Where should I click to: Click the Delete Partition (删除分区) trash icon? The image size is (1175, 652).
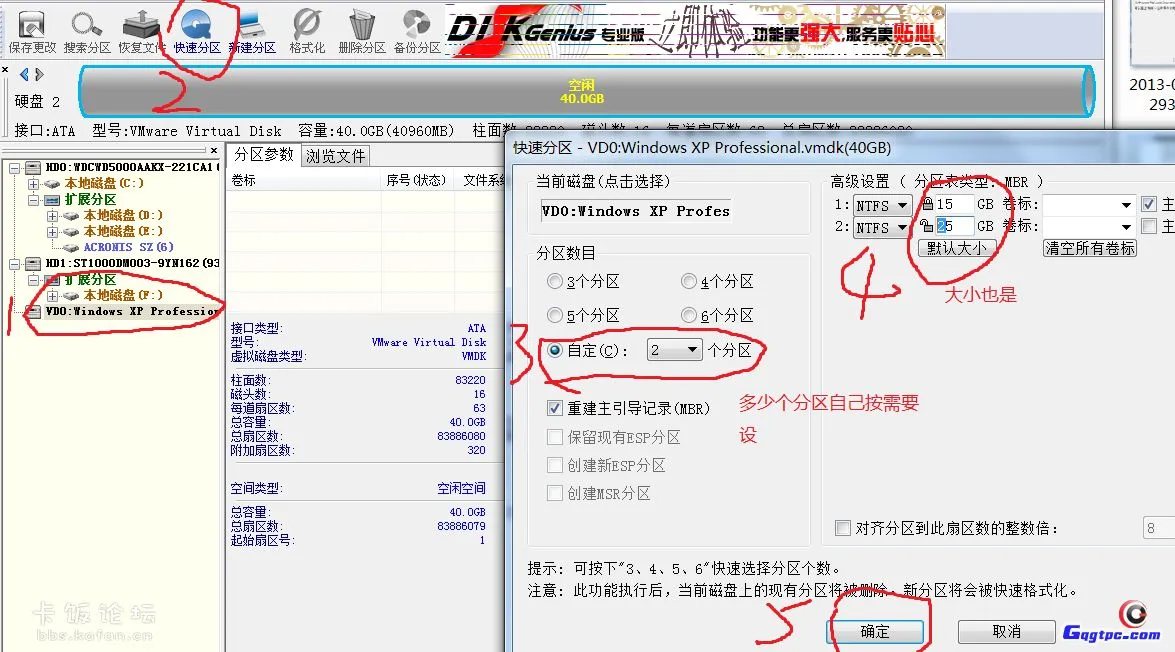click(362, 30)
